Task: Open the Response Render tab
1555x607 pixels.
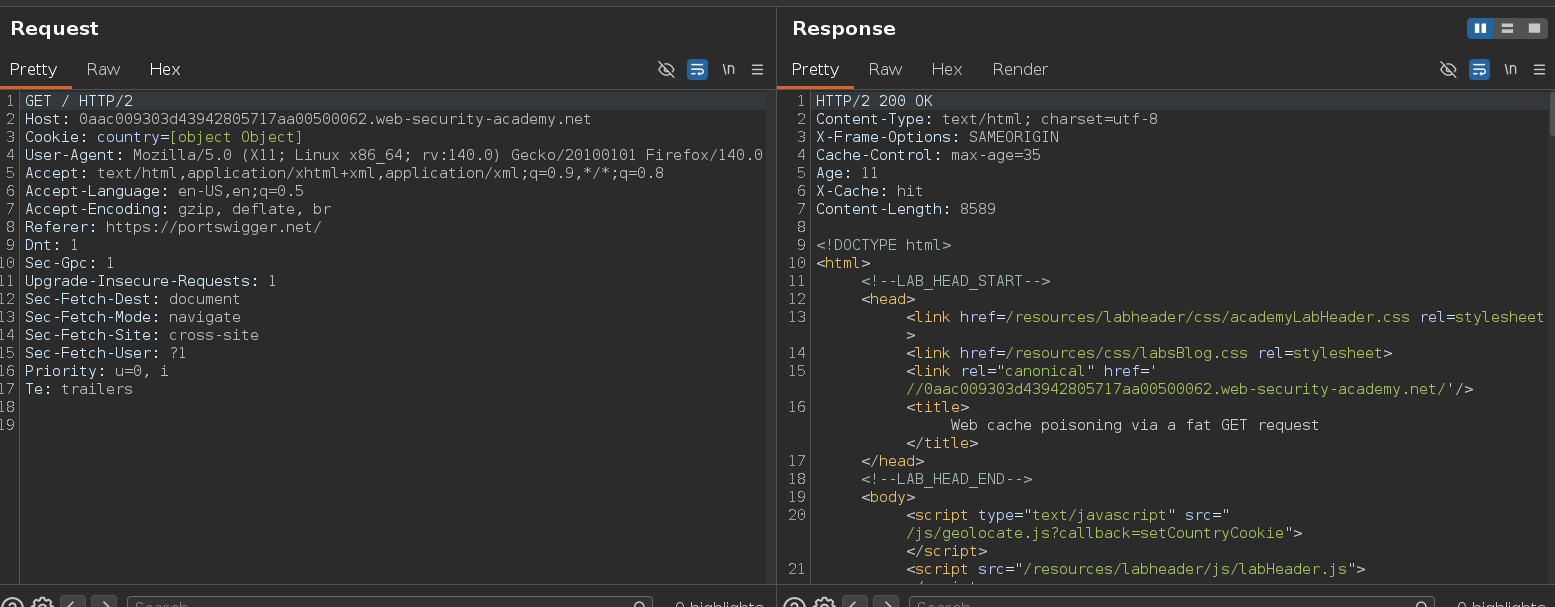Action: tap(1020, 69)
